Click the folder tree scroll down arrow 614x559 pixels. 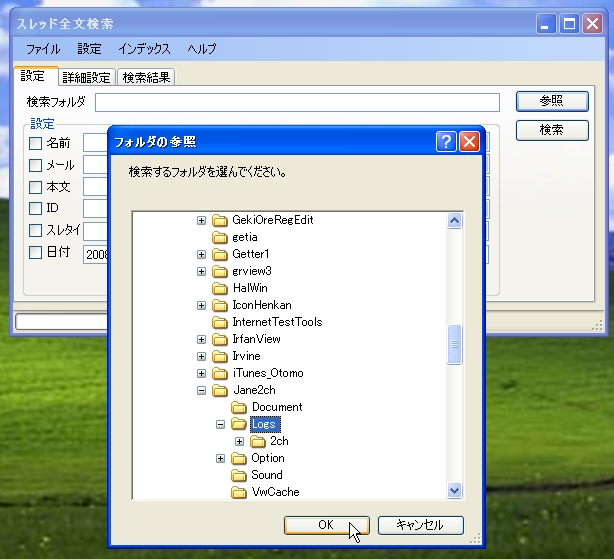(x=454, y=490)
